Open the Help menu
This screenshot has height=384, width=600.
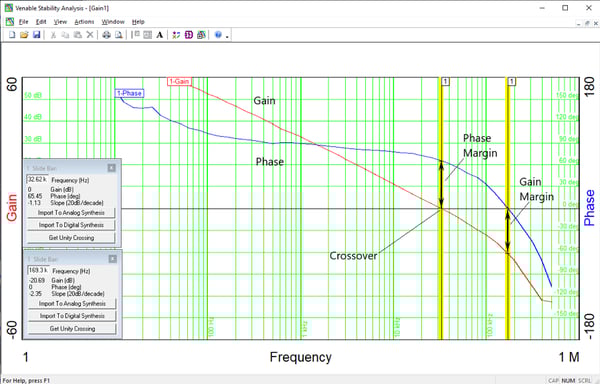click(138, 22)
